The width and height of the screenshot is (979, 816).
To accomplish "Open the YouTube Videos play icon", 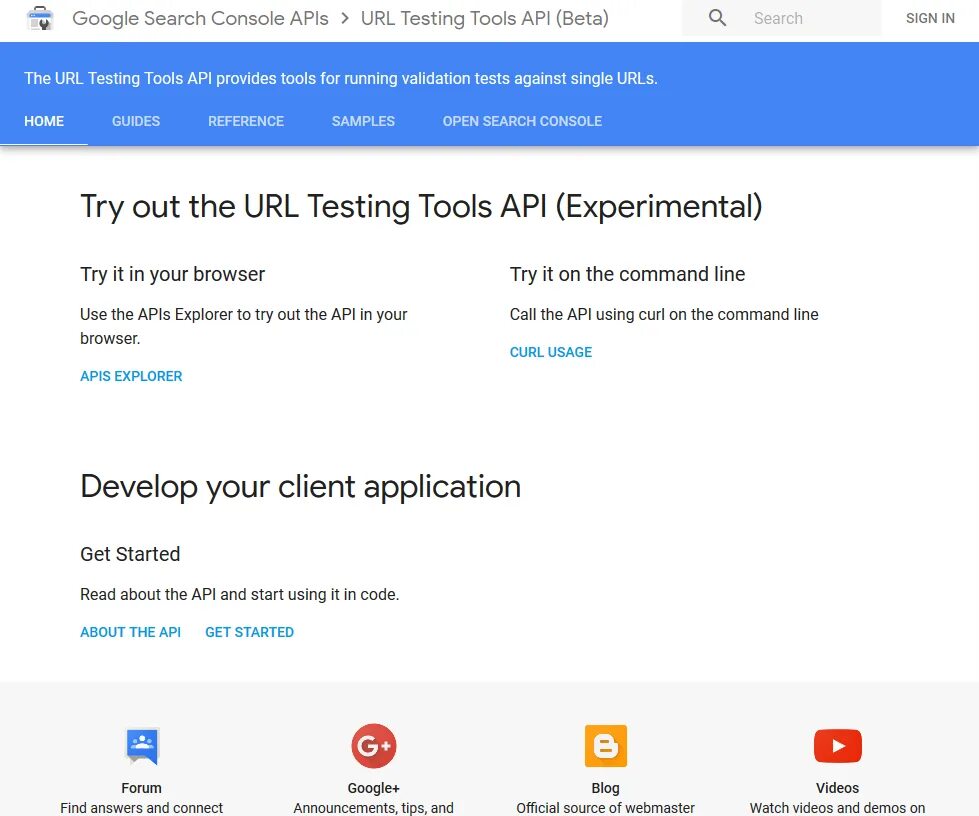I will coord(837,745).
